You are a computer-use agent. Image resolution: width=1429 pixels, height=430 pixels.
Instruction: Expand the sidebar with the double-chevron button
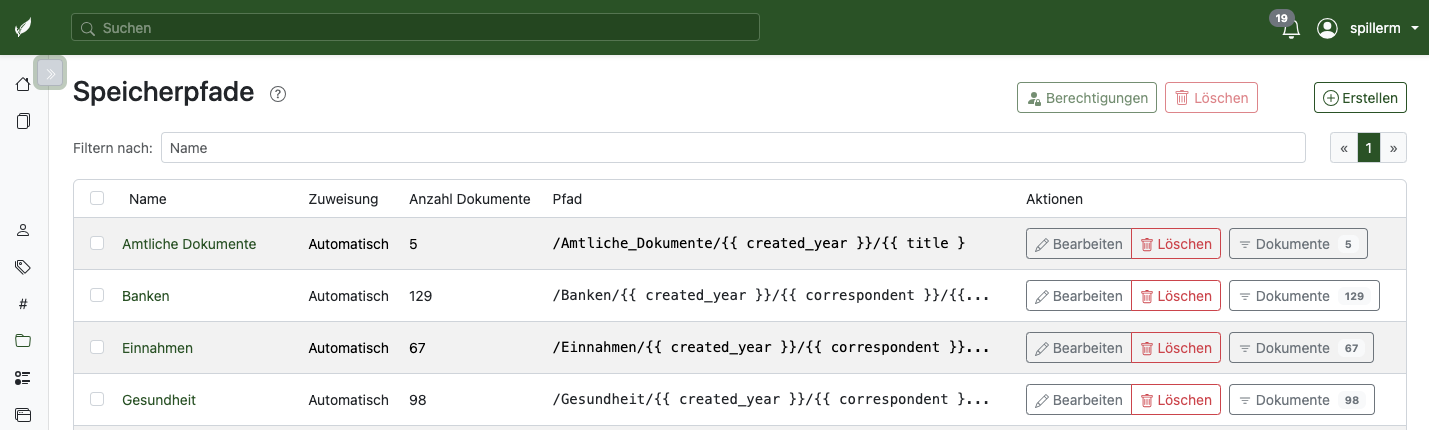coord(50,73)
